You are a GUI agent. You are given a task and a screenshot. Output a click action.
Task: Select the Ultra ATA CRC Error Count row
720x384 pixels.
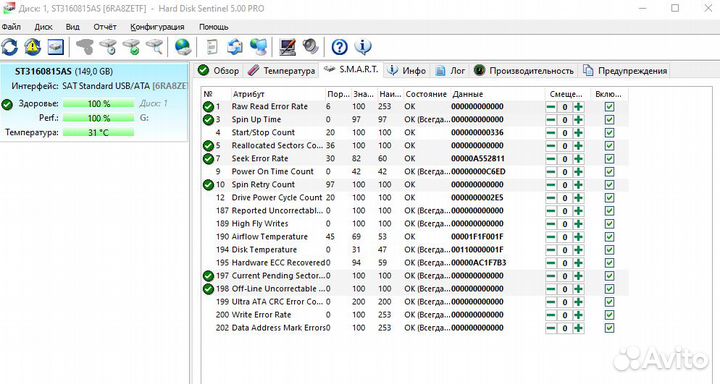(415, 302)
